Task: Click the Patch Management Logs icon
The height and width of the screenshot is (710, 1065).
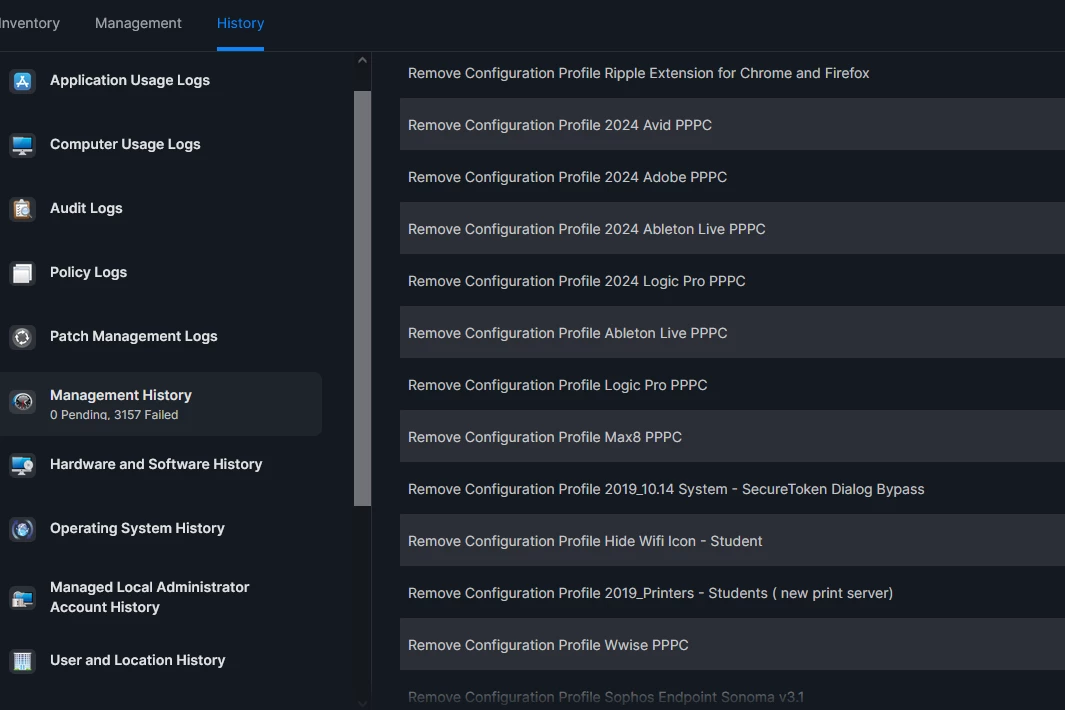Action: pos(22,336)
